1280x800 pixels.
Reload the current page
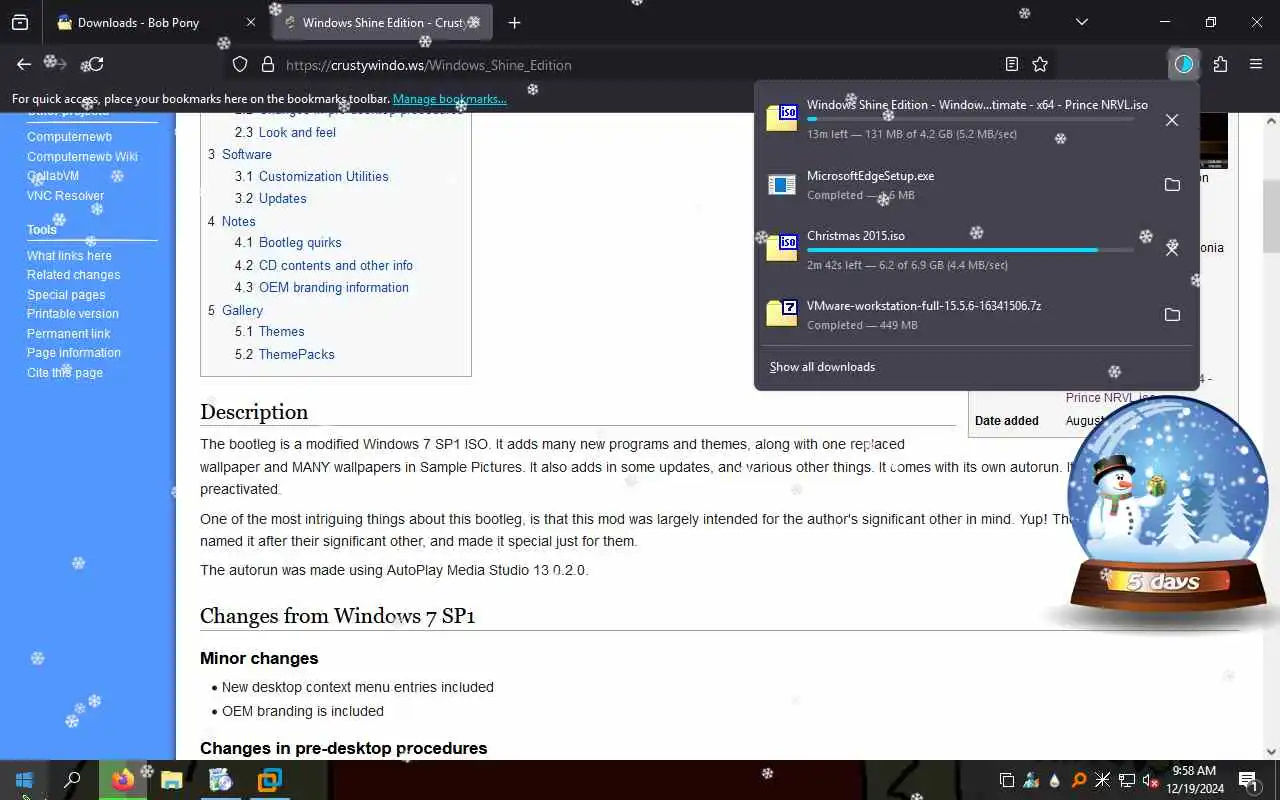point(97,64)
